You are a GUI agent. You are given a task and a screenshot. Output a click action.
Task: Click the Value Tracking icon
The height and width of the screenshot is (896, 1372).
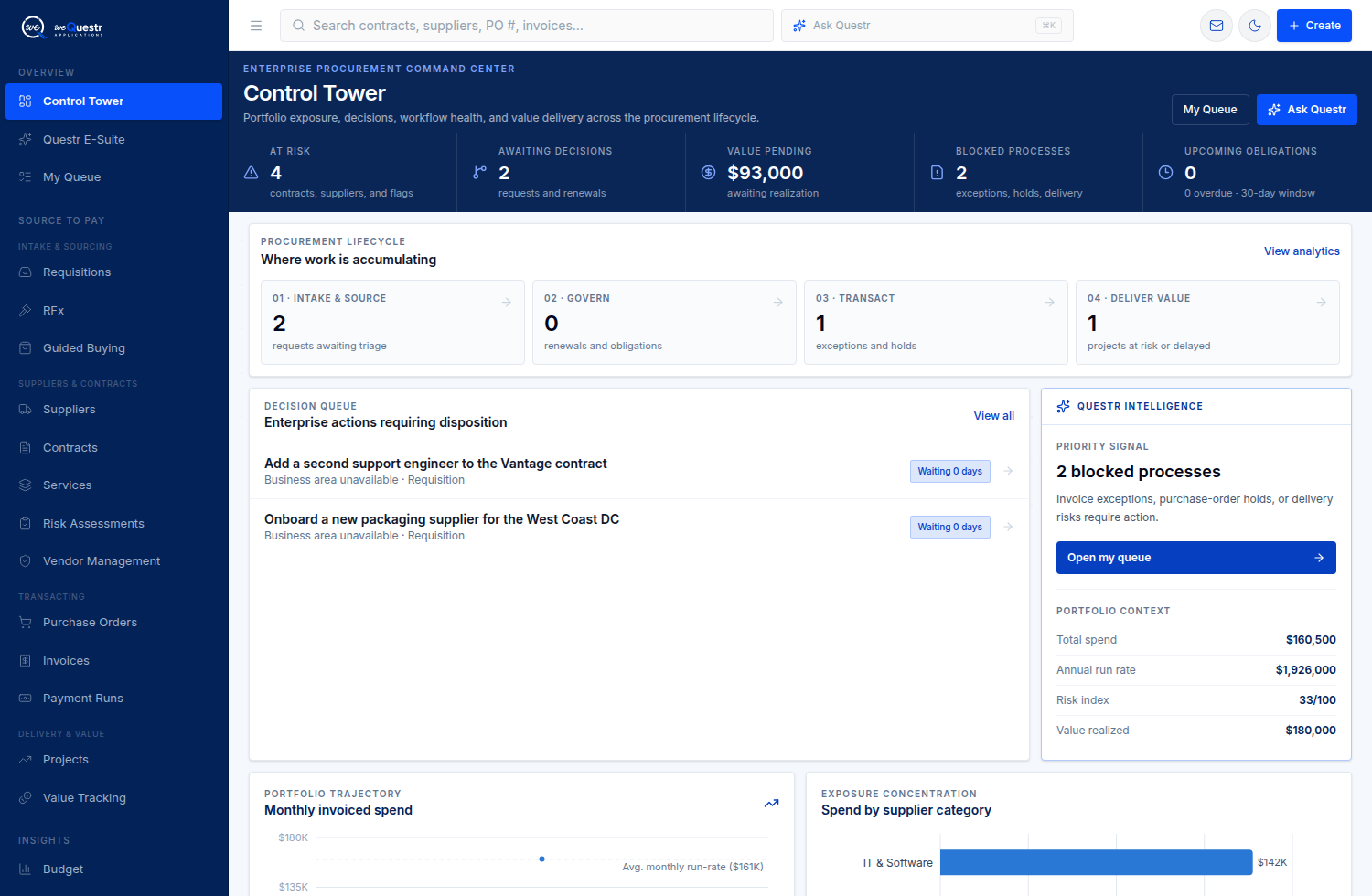pyautogui.click(x=26, y=798)
